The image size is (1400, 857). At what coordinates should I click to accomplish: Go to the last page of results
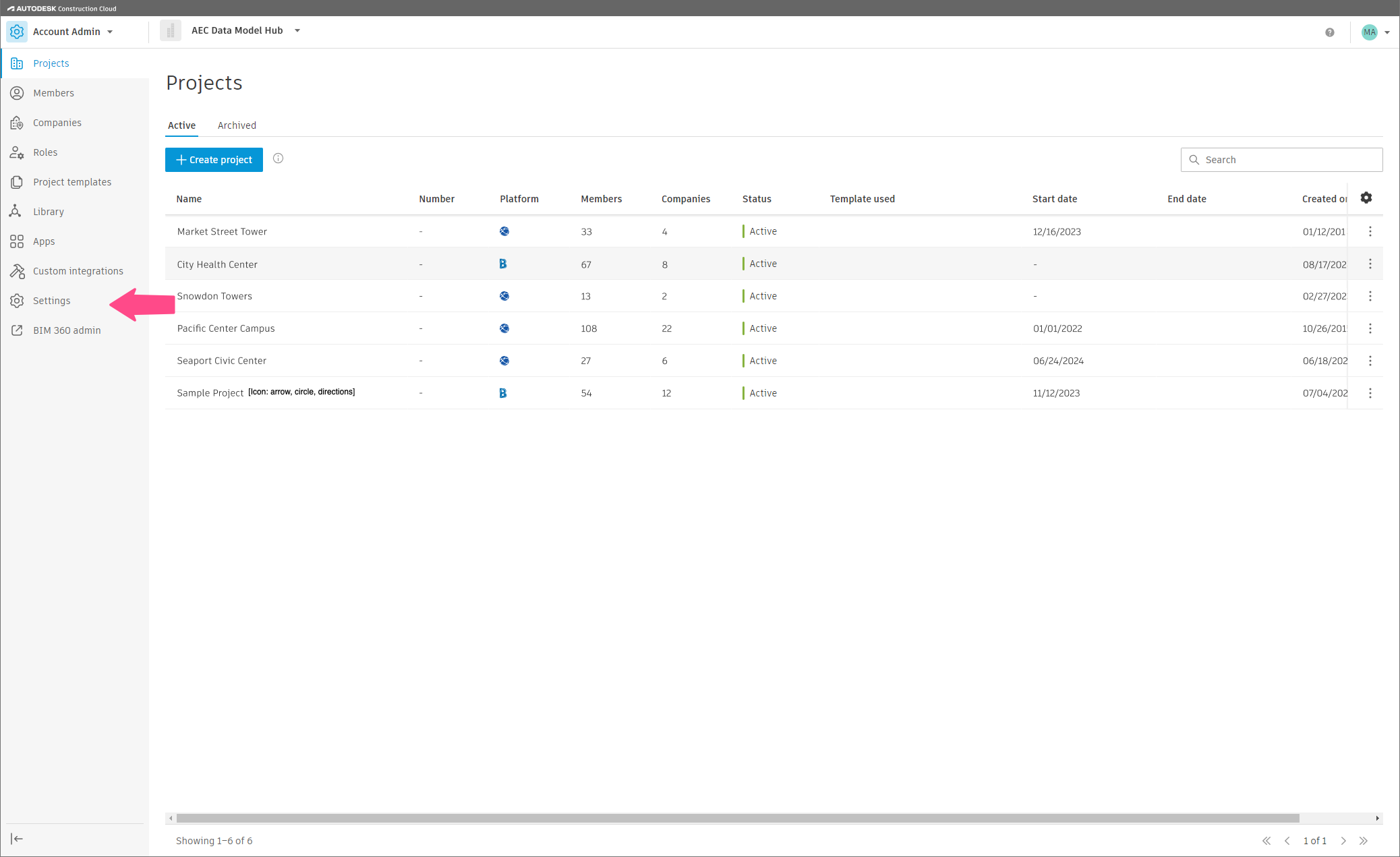[x=1364, y=840]
